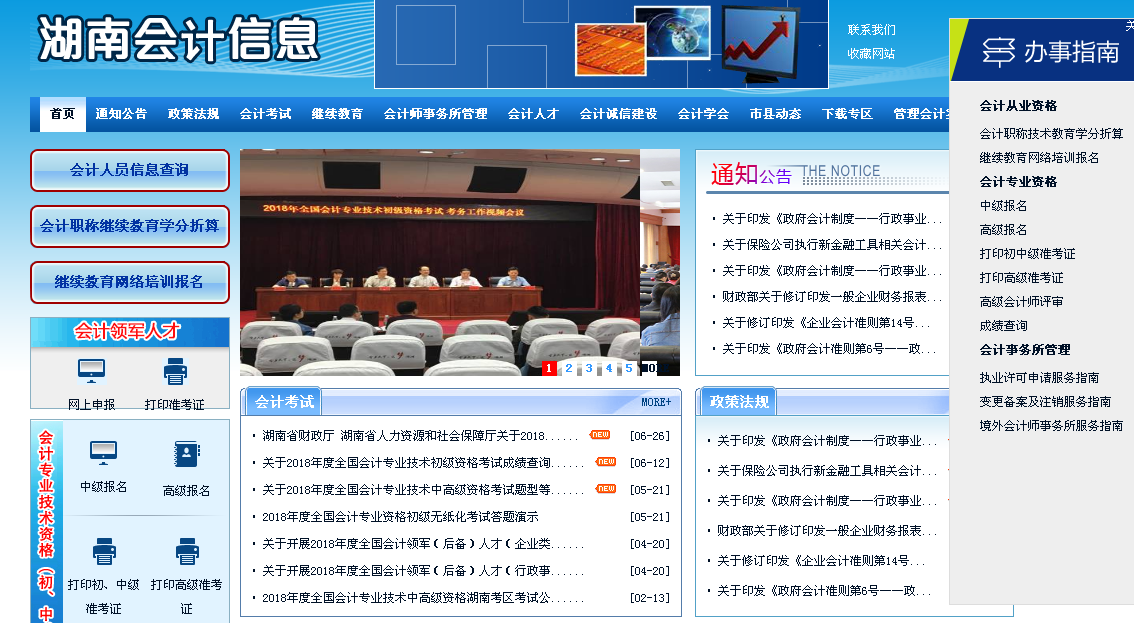This screenshot has height=623, width=1134.
Task: Select the 首页 navigation tab
Action: pyautogui.click(x=62, y=114)
